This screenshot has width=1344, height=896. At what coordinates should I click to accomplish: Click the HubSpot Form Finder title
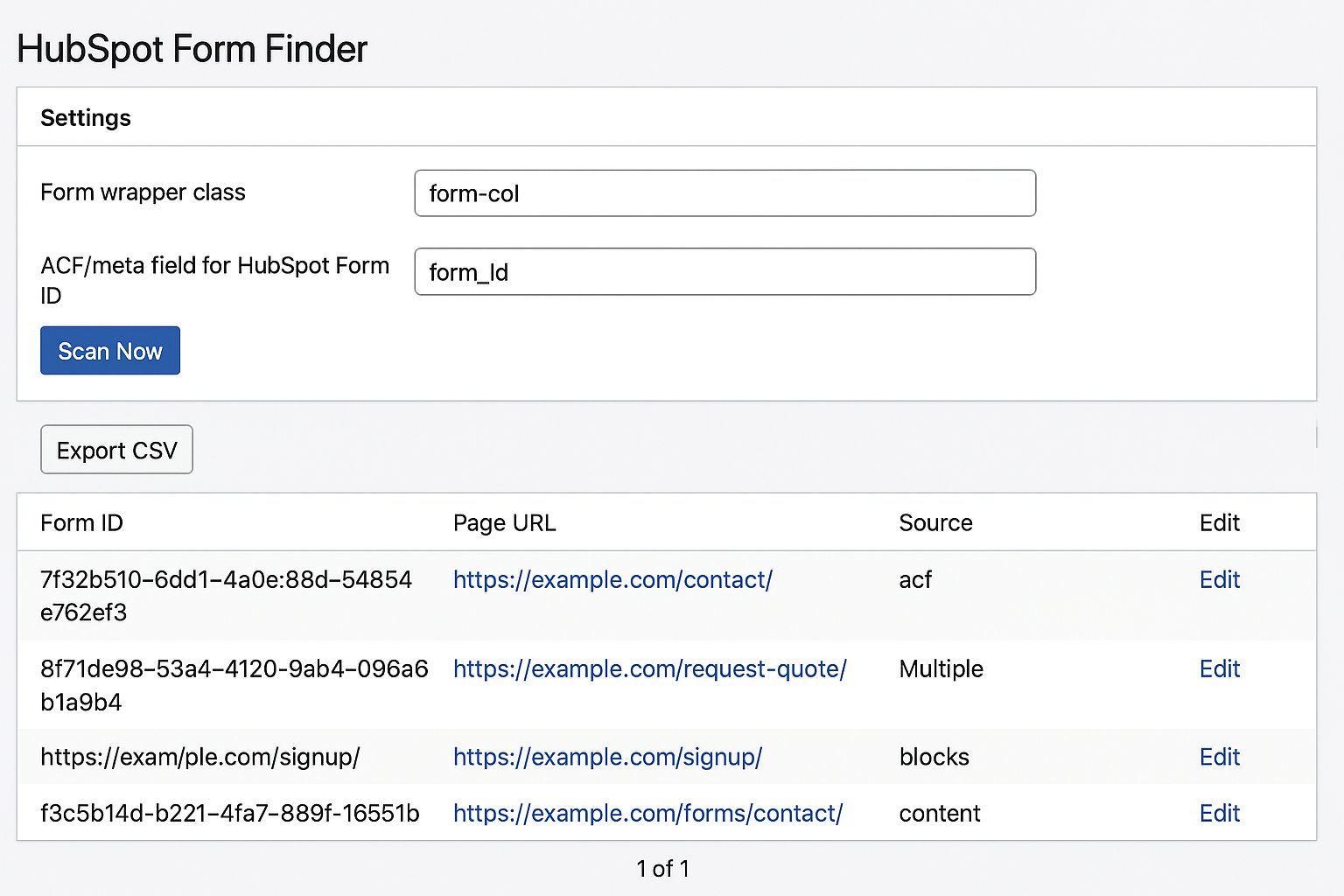[192, 49]
